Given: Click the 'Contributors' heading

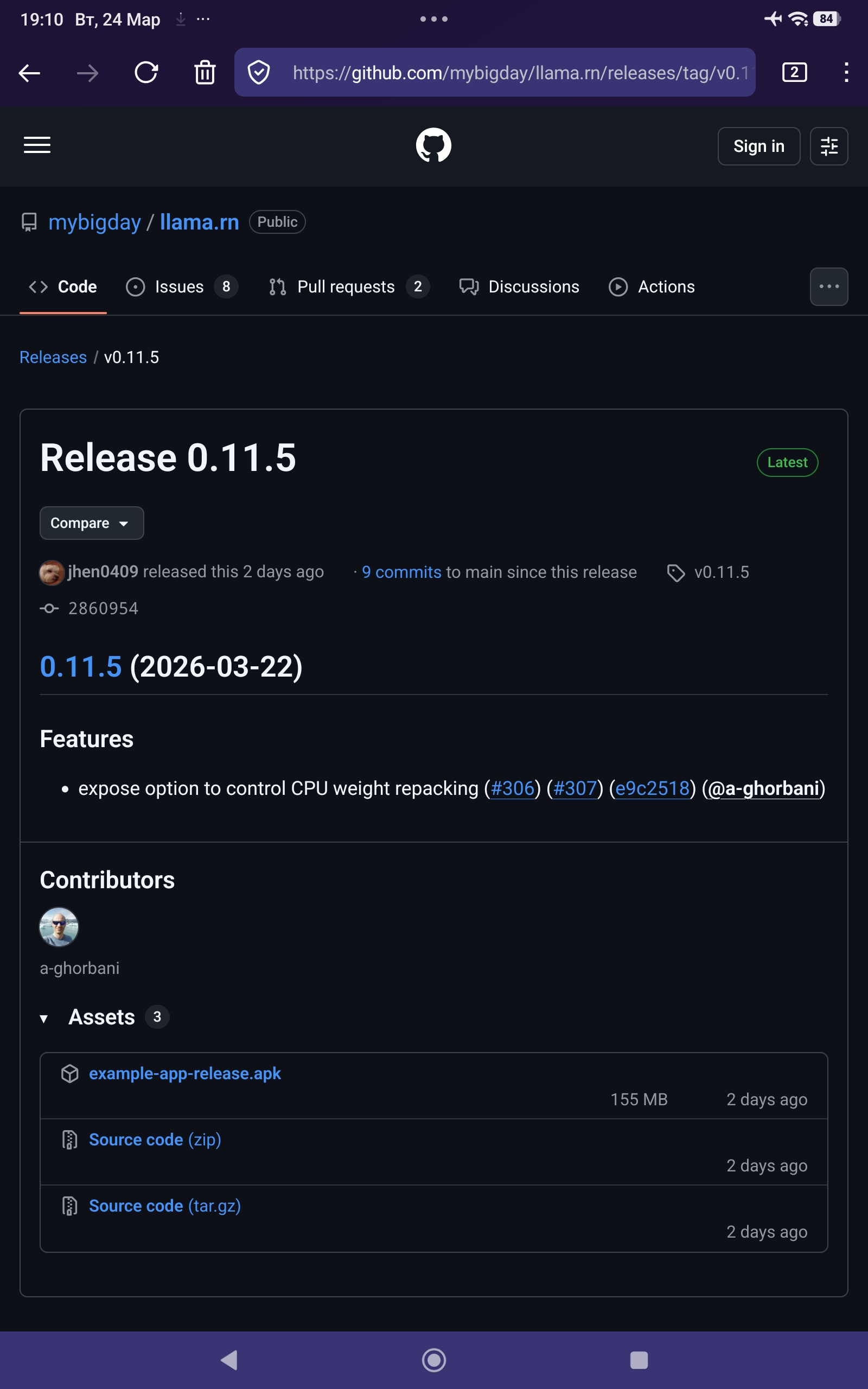Looking at the screenshot, I should pos(107,880).
